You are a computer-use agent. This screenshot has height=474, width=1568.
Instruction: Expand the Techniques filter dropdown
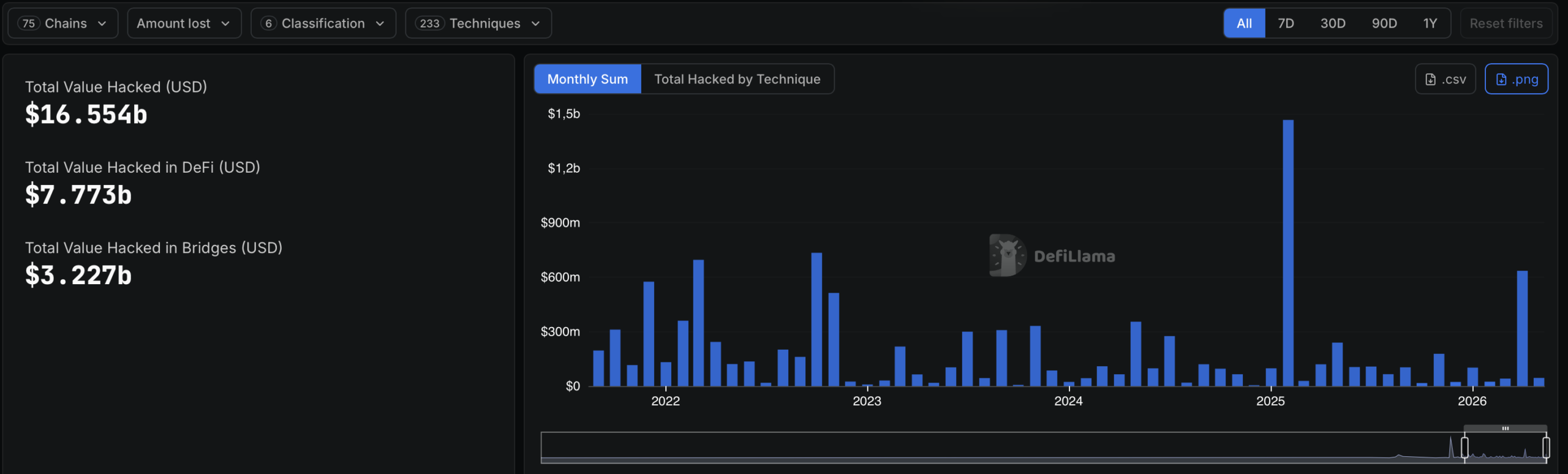[x=478, y=23]
